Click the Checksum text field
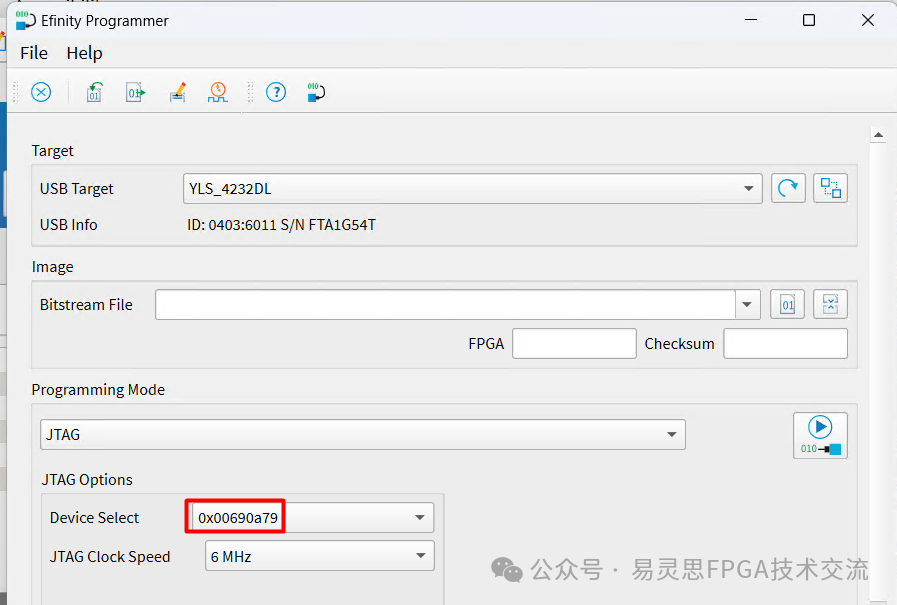Viewport: 897px width, 605px height. click(x=785, y=344)
